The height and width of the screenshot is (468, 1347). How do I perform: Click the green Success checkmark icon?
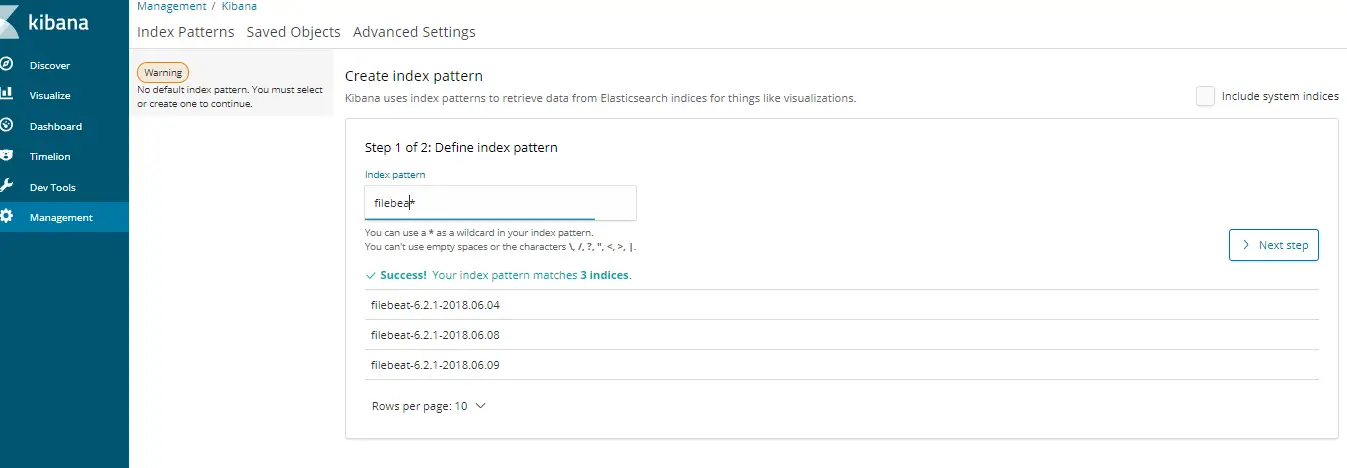click(371, 274)
